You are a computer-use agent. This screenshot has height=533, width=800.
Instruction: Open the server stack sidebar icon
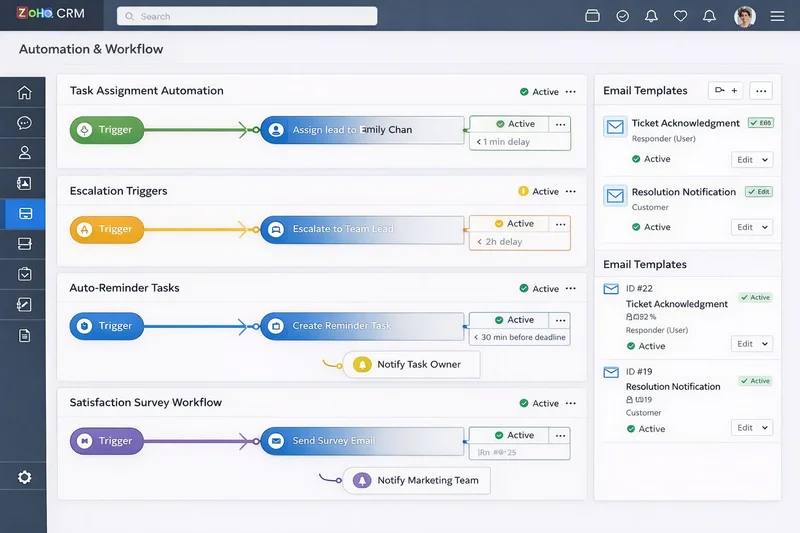click(x=24, y=244)
